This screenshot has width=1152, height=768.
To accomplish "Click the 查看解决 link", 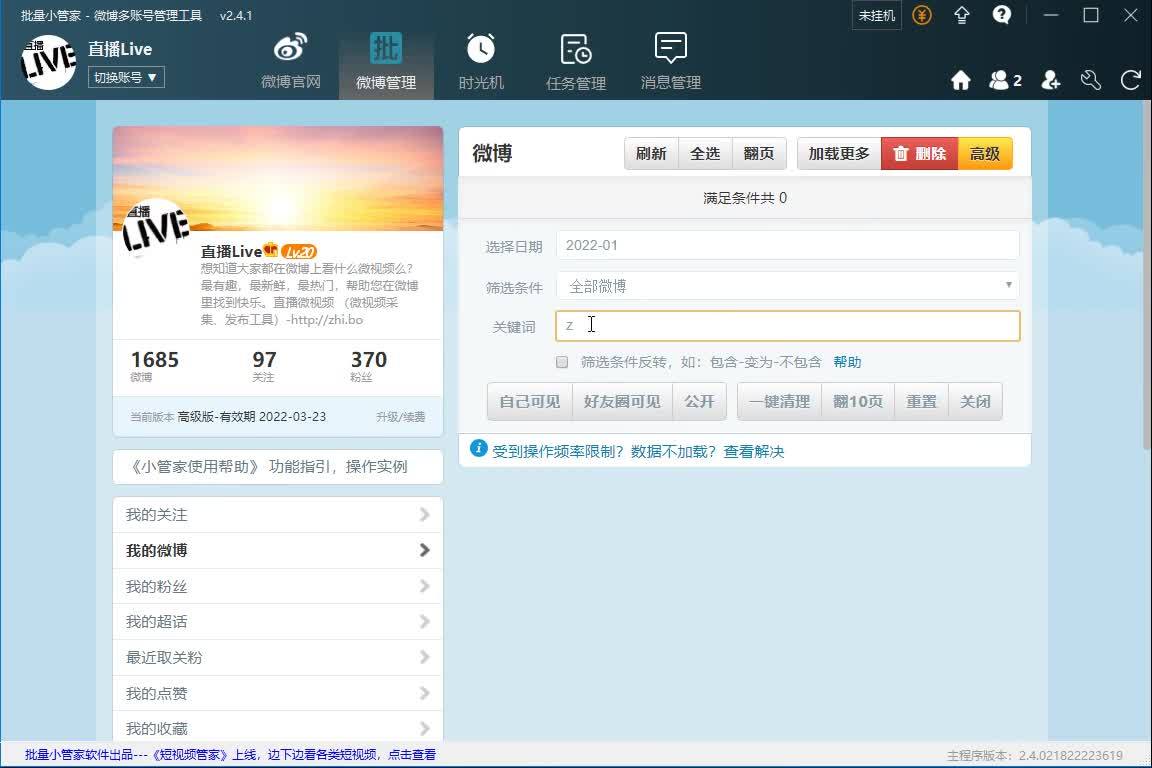I will (754, 452).
